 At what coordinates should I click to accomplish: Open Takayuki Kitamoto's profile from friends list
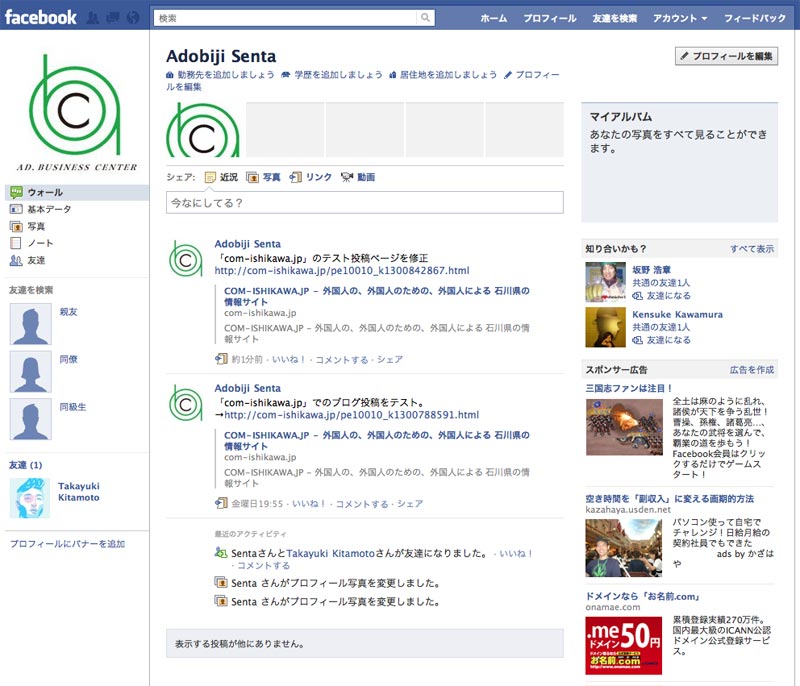pyautogui.click(x=79, y=492)
